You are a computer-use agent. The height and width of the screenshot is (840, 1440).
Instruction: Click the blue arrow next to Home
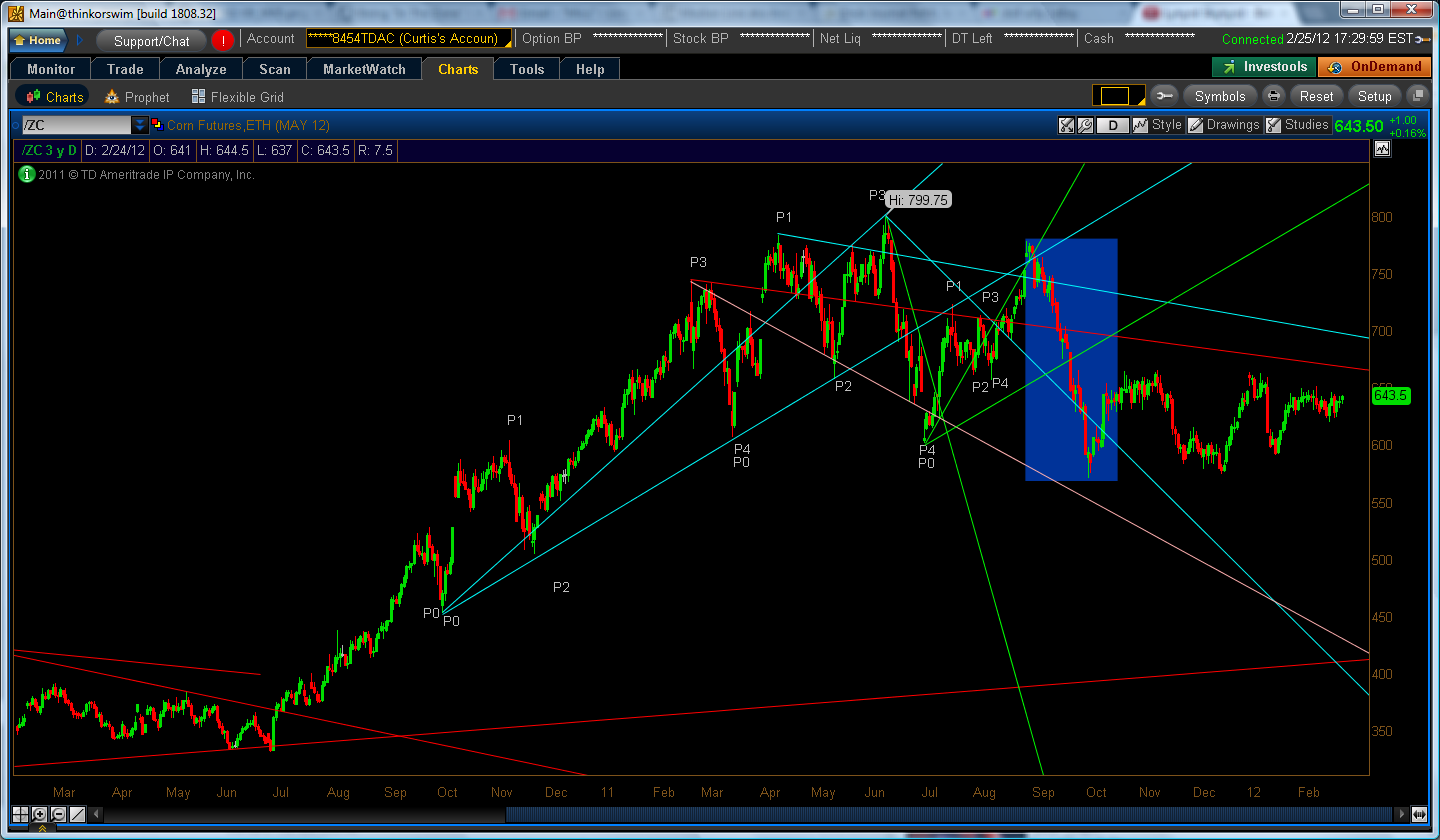[79, 41]
